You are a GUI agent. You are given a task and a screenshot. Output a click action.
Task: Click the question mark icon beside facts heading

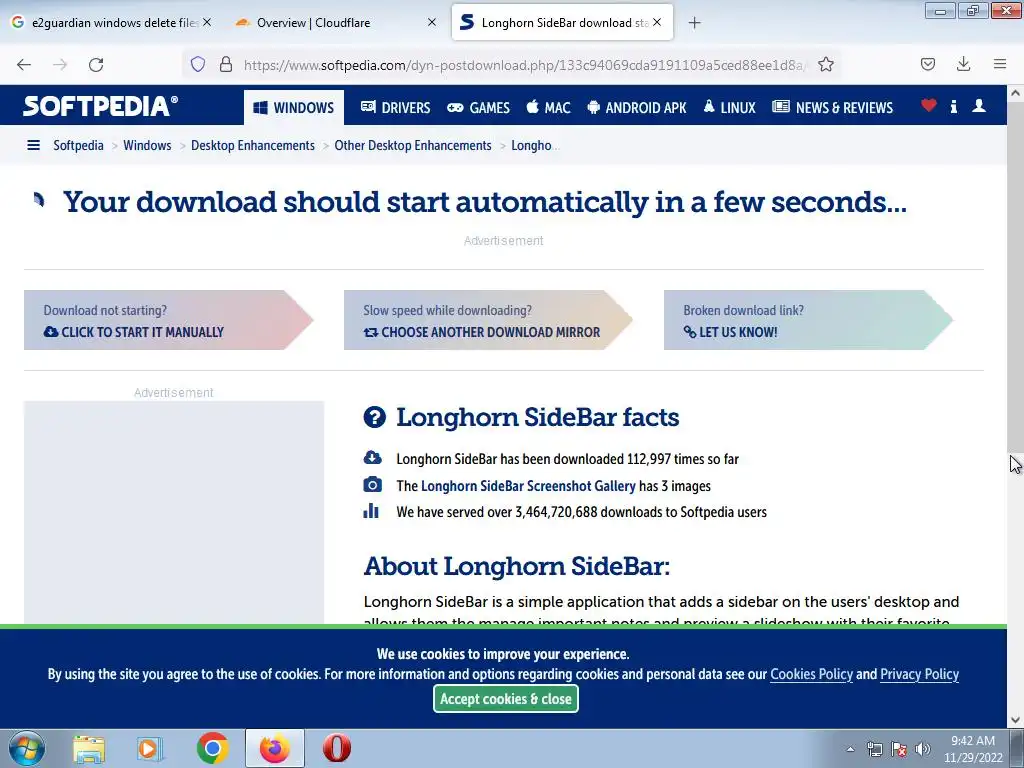click(375, 417)
